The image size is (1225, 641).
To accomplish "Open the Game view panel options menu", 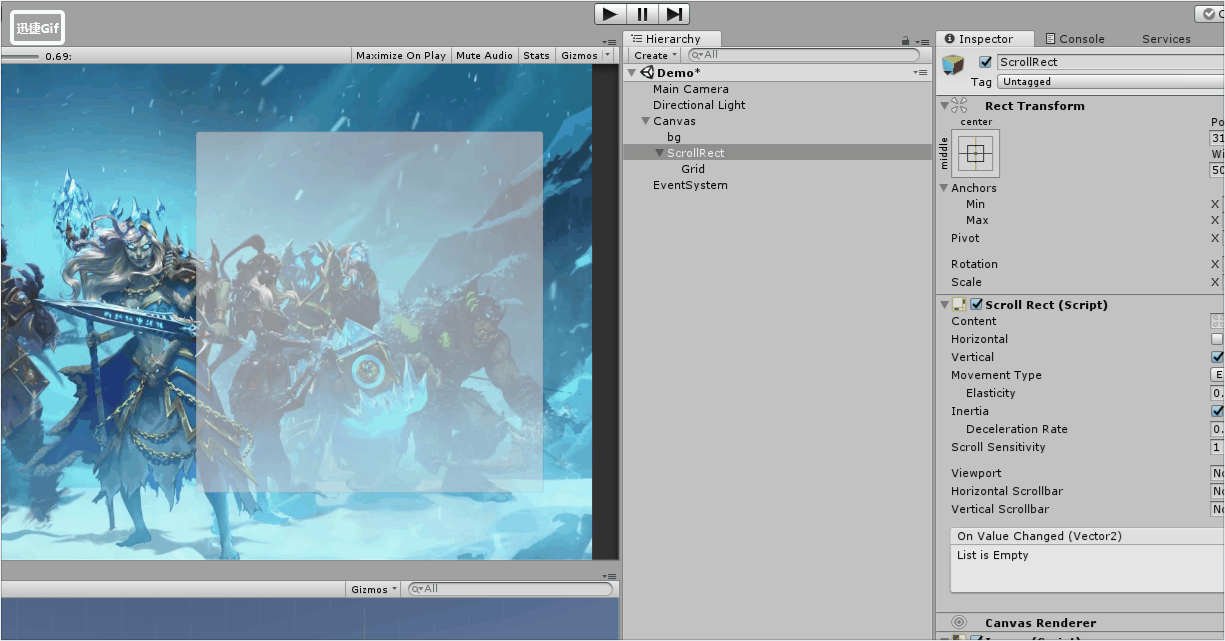I will 610,42.
